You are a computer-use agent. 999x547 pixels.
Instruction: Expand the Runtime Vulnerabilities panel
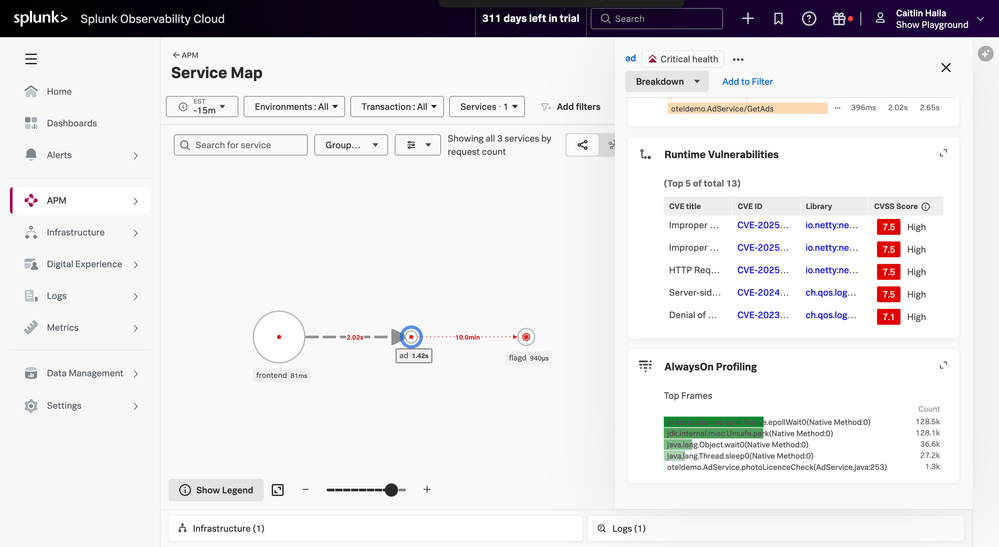(943, 153)
